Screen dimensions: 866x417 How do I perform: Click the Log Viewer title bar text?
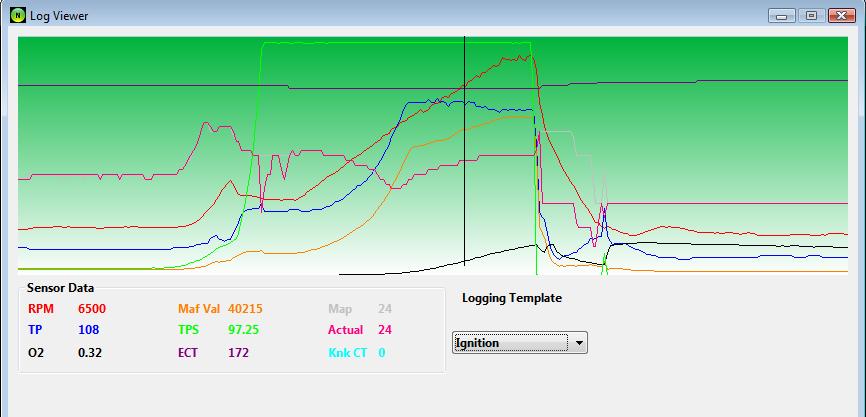click(x=62, y=15)
